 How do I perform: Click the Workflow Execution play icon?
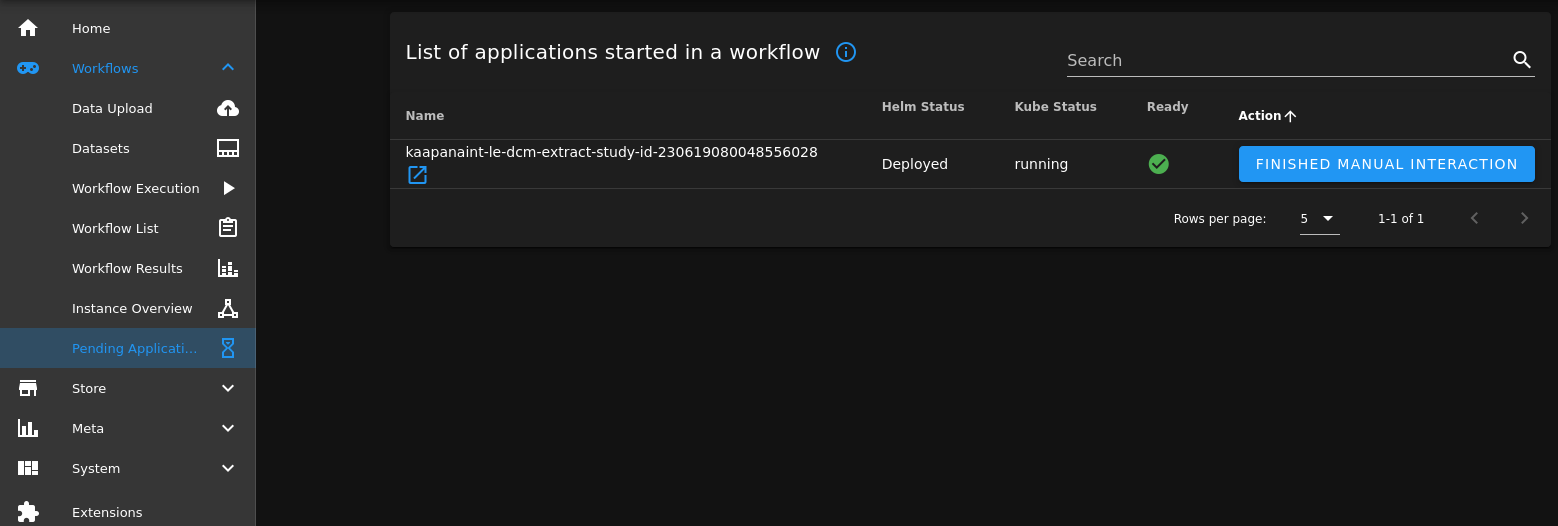coord(228,188)
